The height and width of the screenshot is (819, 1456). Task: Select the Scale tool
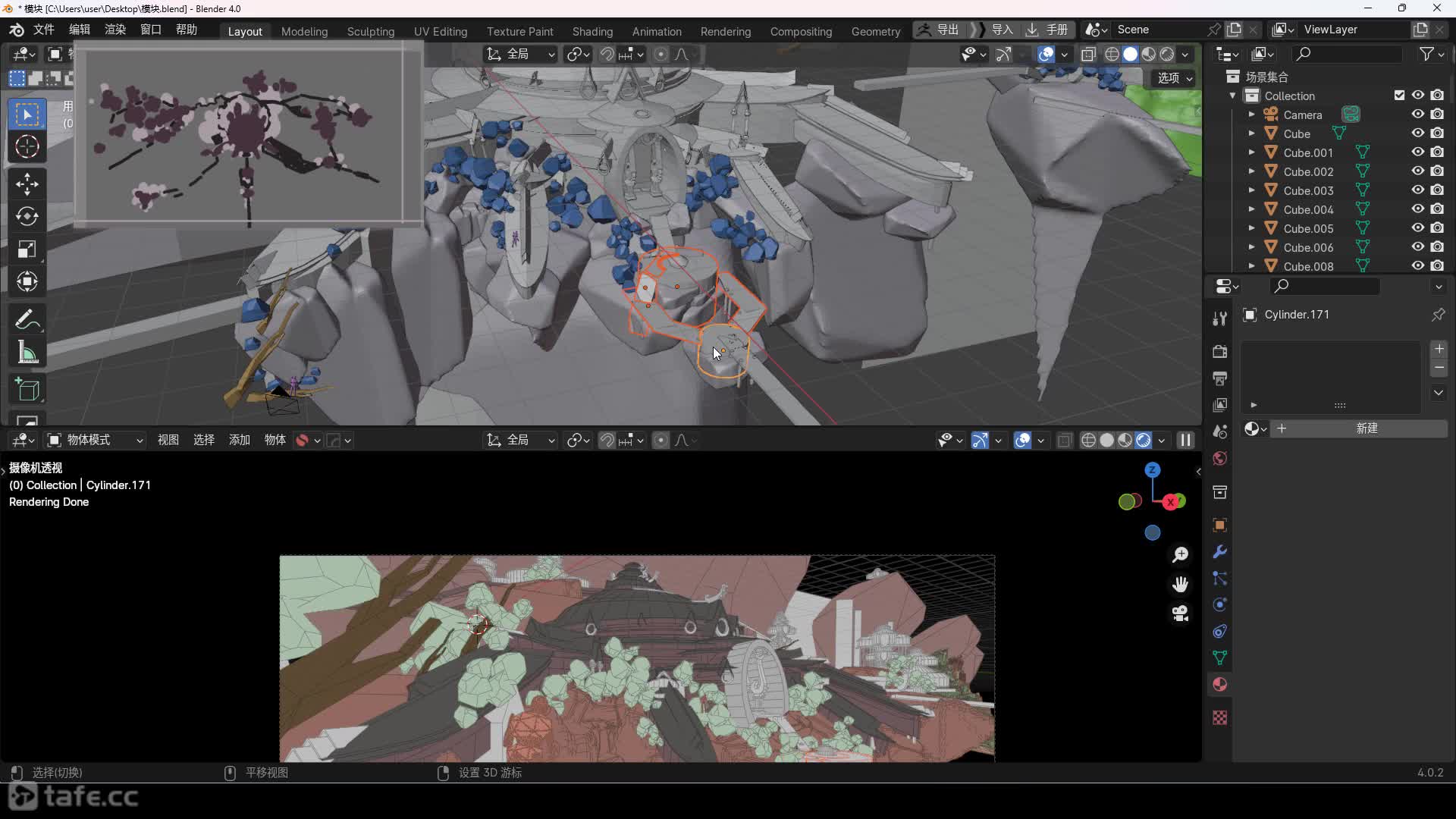coord(27,249)
